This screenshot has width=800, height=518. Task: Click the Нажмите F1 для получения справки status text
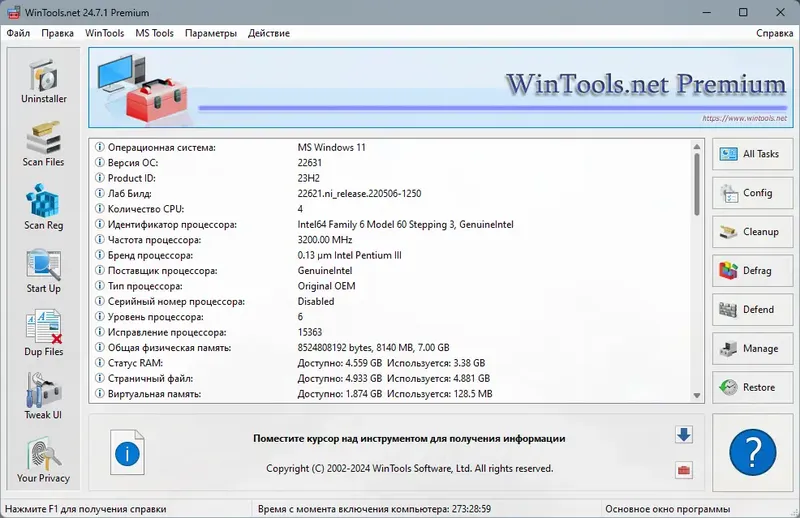click(86, 509)
